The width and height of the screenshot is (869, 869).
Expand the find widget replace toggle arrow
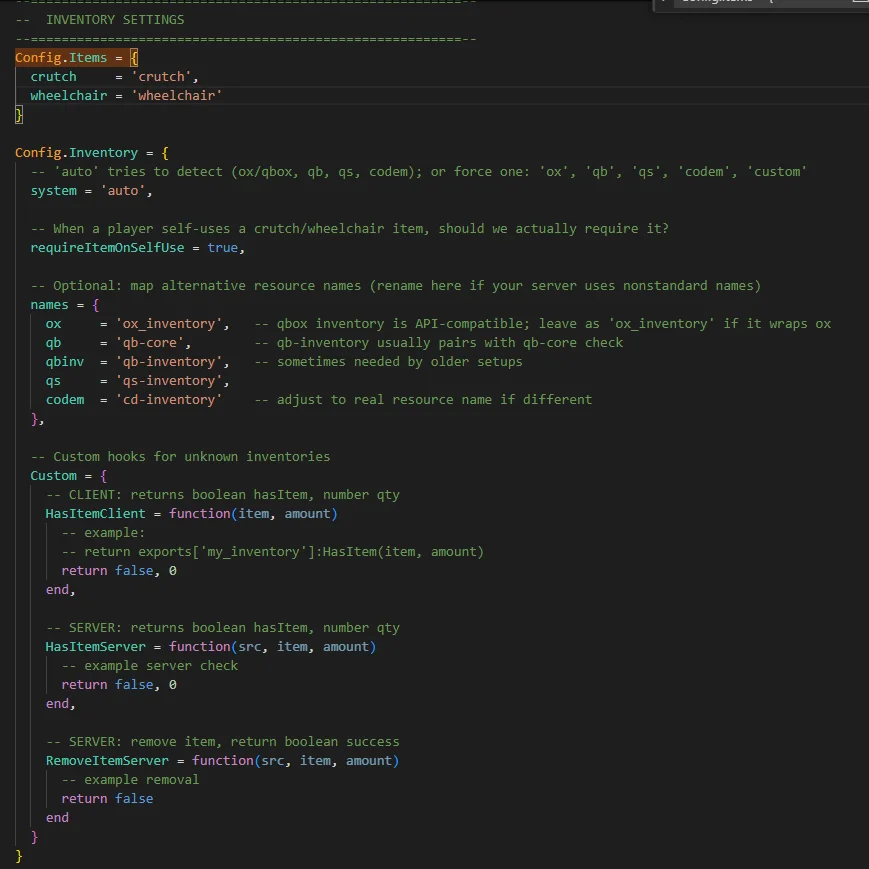(664, 3)
